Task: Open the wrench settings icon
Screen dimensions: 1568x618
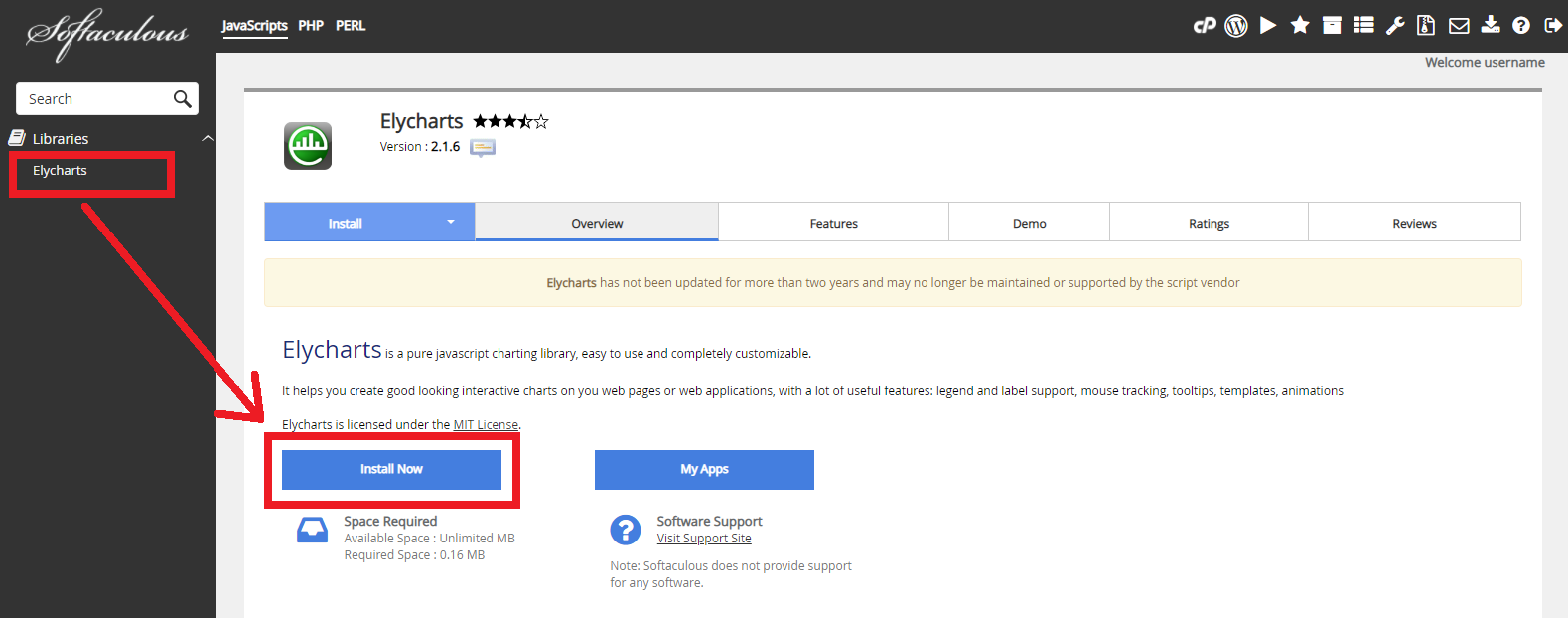Action: (1395, 26)
